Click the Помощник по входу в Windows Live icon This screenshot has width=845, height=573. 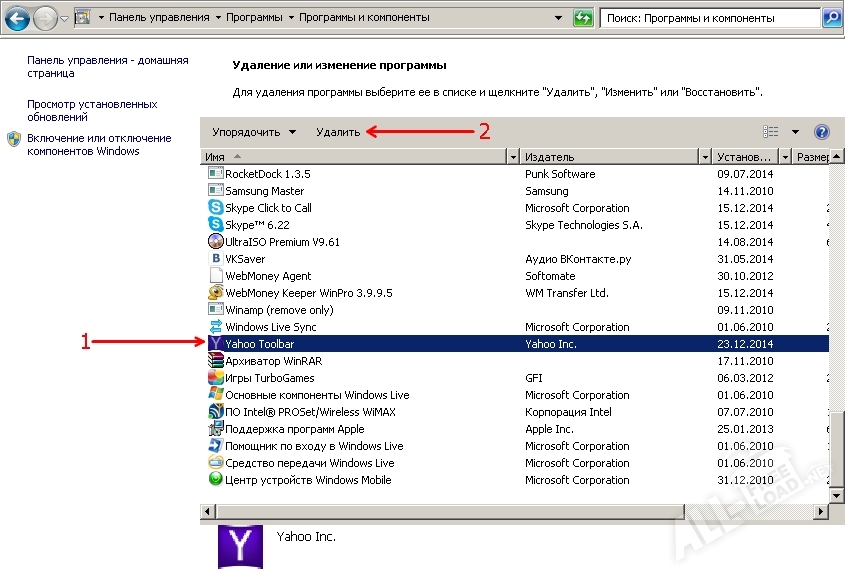(x=216, y=446)
